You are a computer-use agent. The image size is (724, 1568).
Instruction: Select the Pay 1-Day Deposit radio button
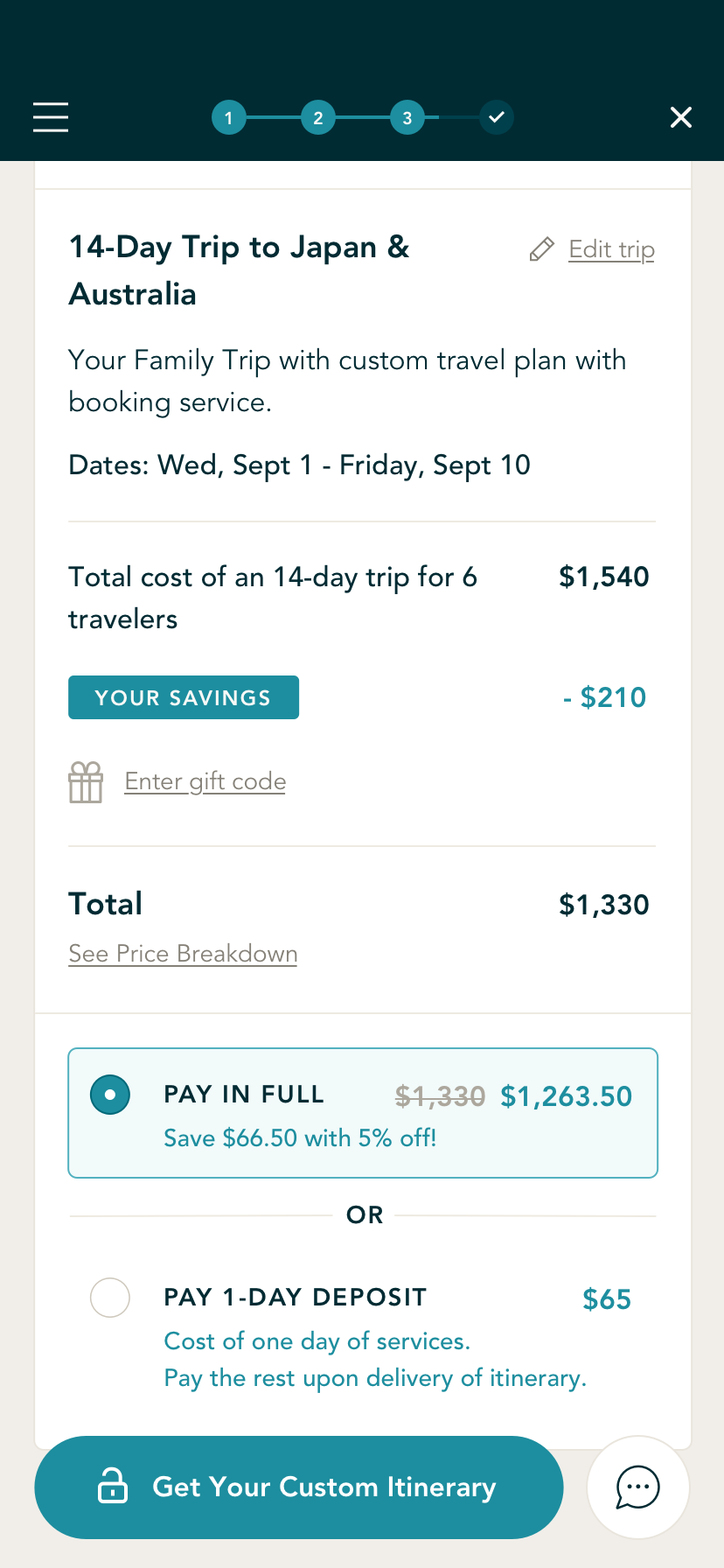click(110, 1297)
